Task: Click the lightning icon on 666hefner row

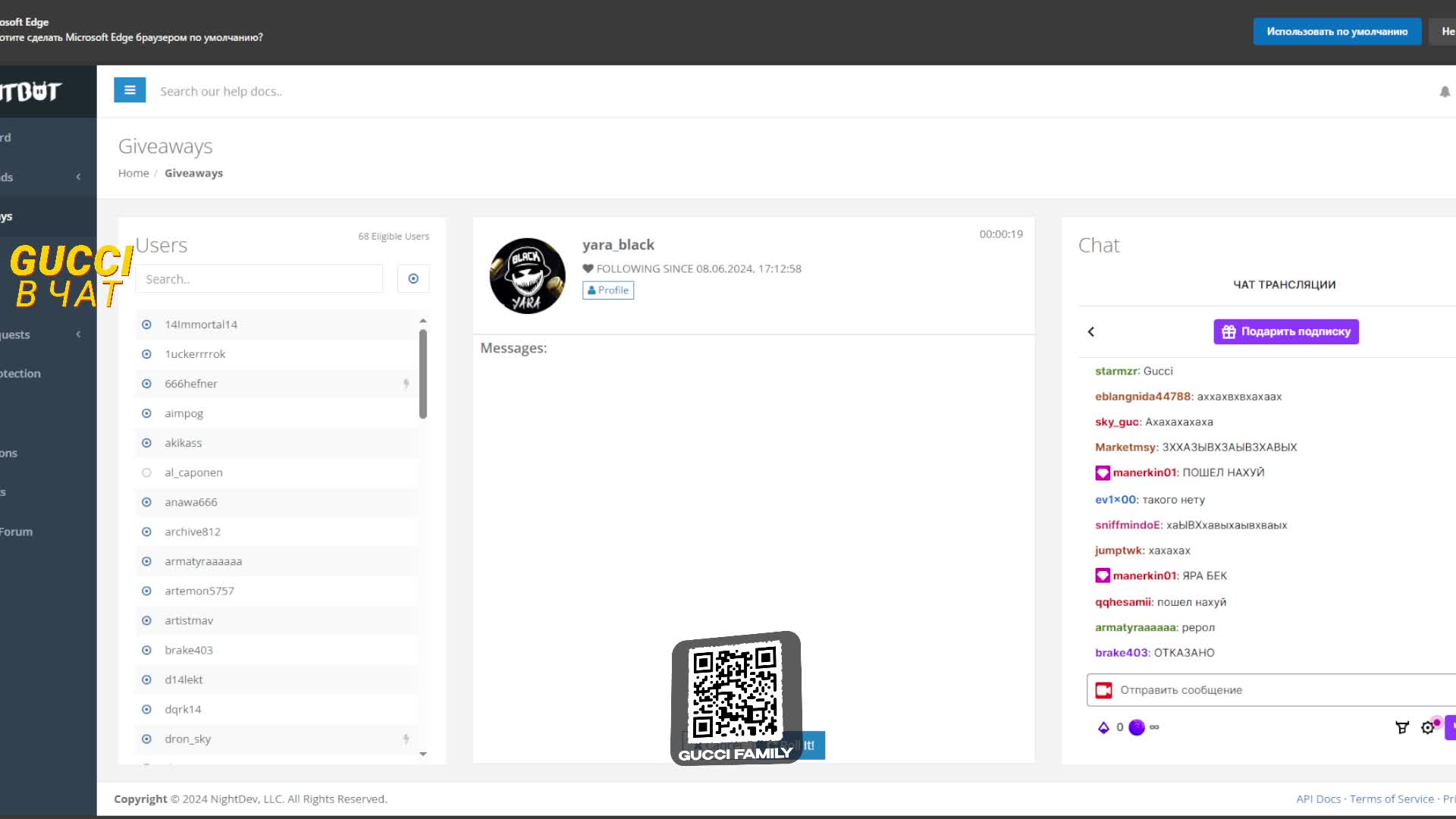Action: coord(406,384)
